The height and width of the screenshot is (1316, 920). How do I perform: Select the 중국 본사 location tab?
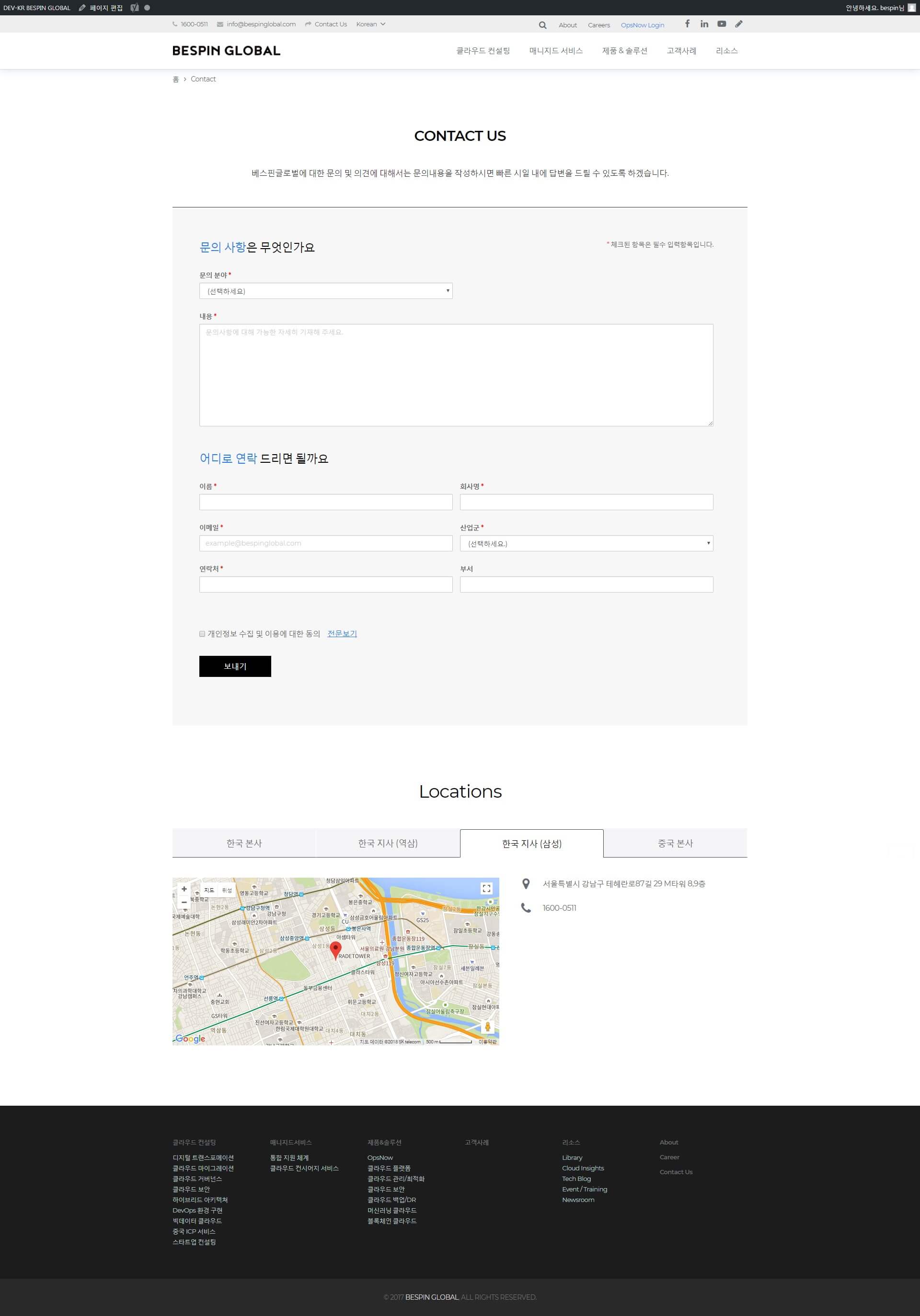(676, 843)
